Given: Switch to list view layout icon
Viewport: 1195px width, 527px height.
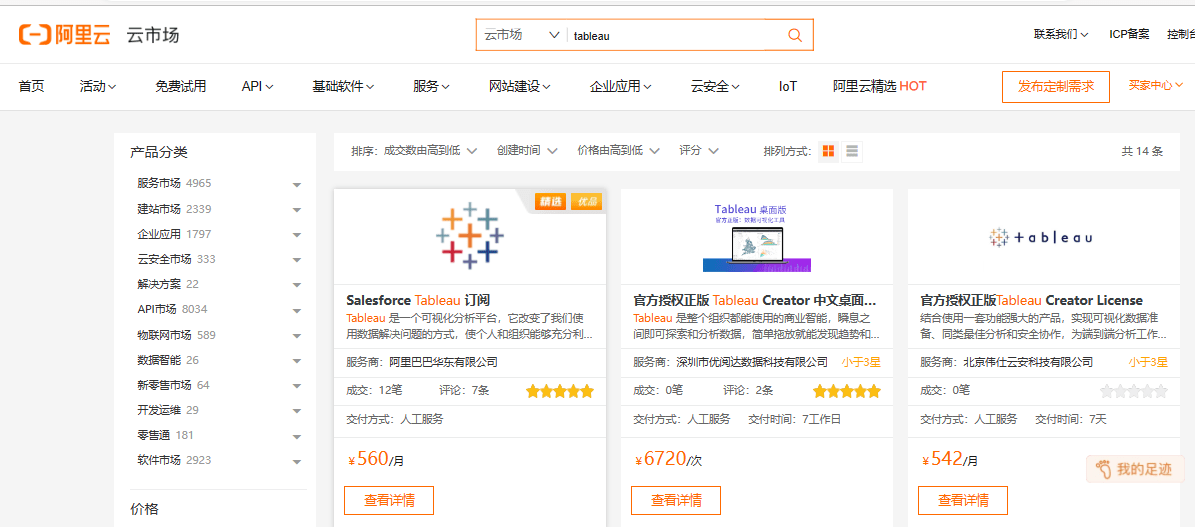Looking at the screenshot, I should [852, 152].
